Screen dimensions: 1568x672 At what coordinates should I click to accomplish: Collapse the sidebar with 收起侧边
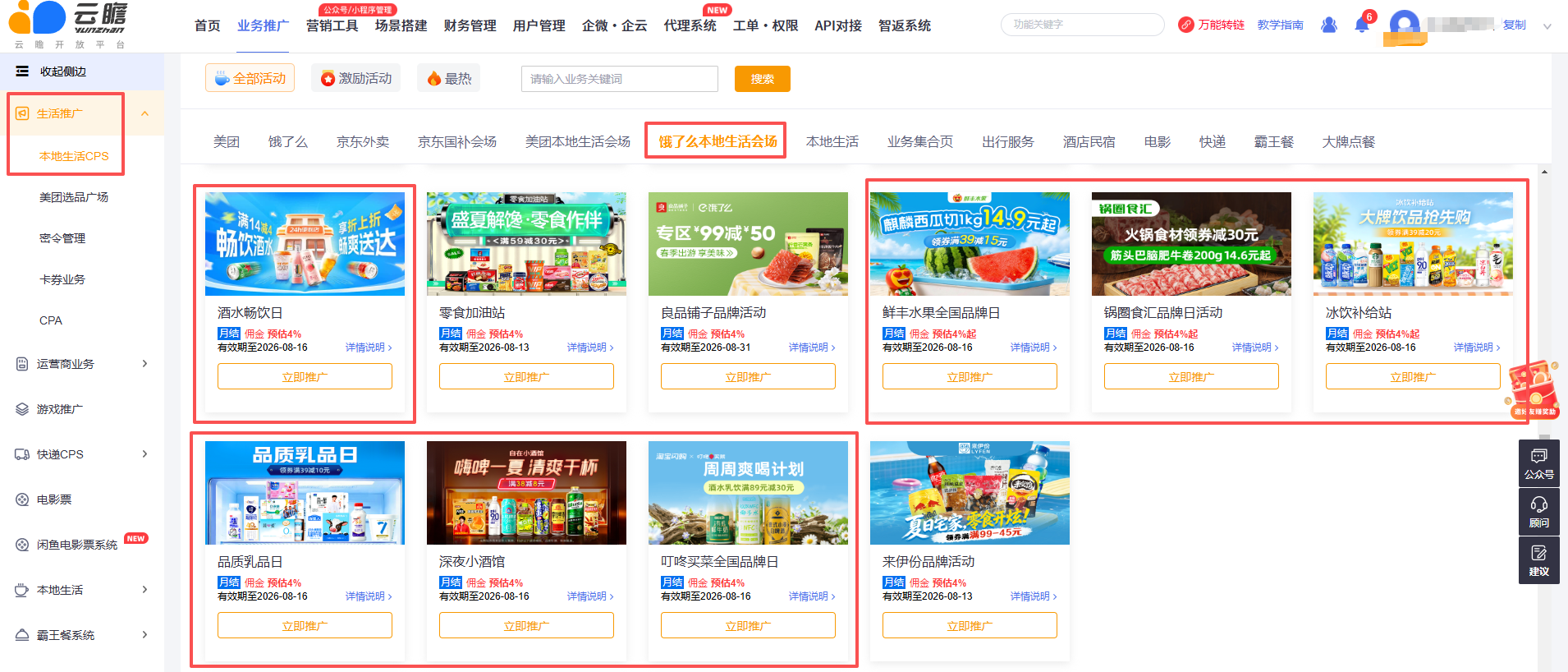pyautogui.click(x=53, y=71)
